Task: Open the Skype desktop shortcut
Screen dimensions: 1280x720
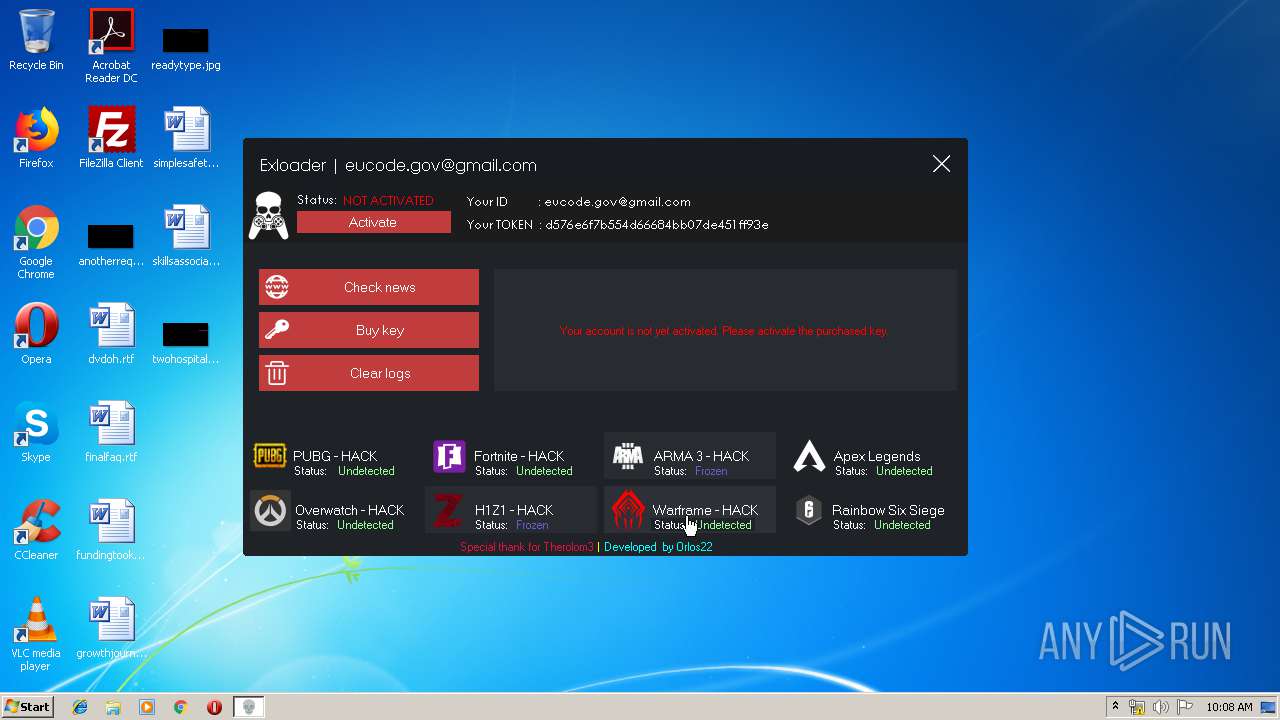Action: [x=36, y=432]
